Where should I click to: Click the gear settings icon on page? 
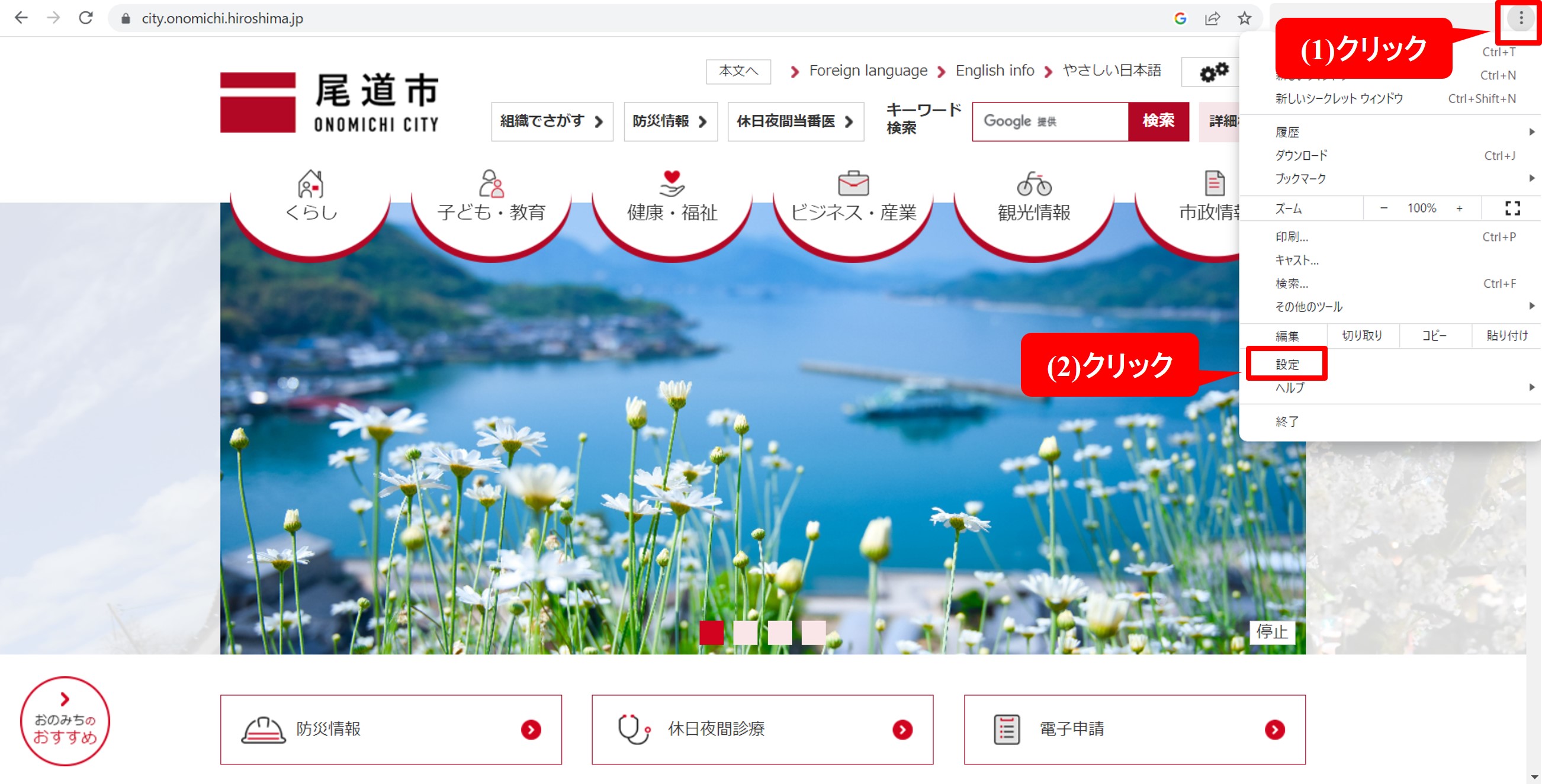pyautogui.click(x=1213, y=72)
